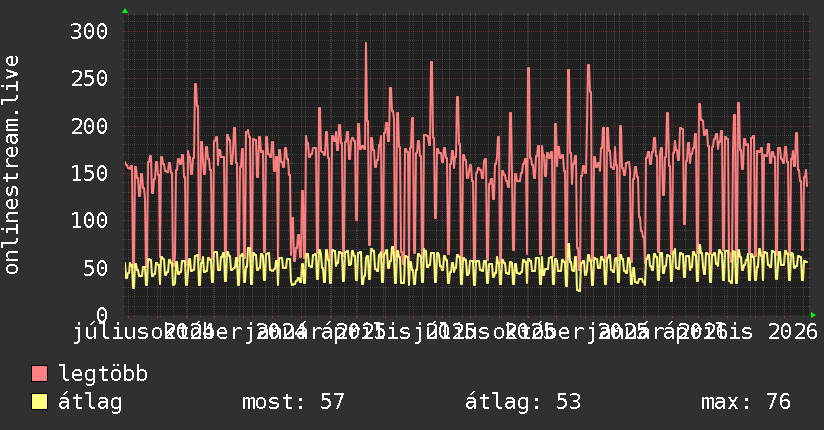Image resolution: width=824 pixels, height=430 pixels.
Task: Click the 150 y-axis label
Action: pos(89,173)
